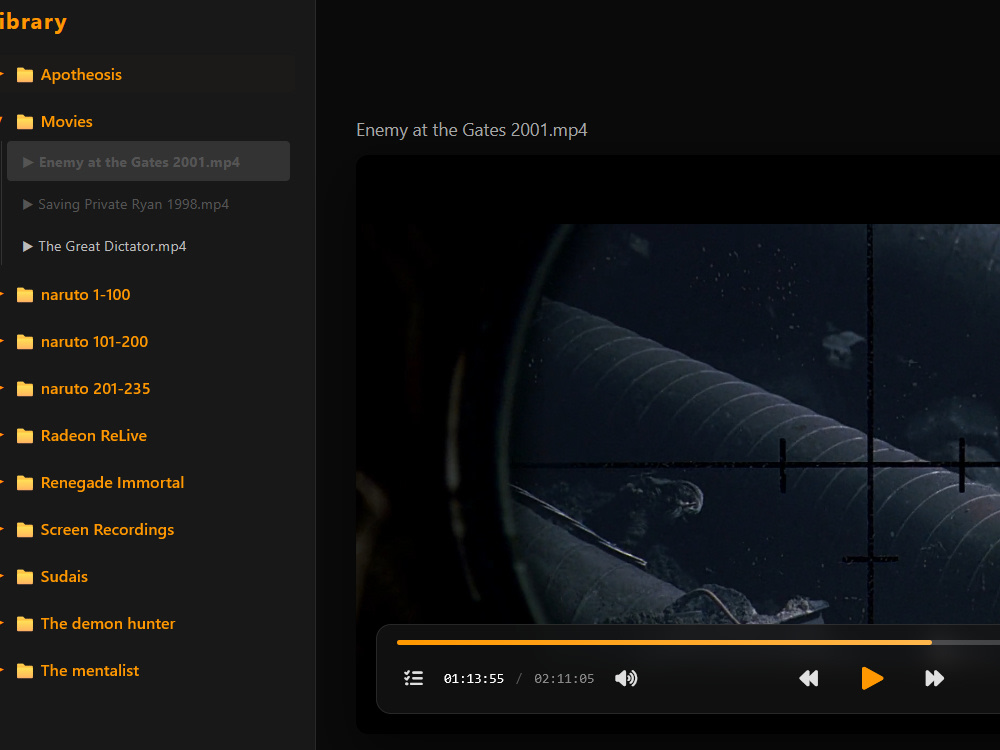Expand The mentalist label
Image resolution: width=1000 pixels, height=750 pixels.
coord(90,671)
